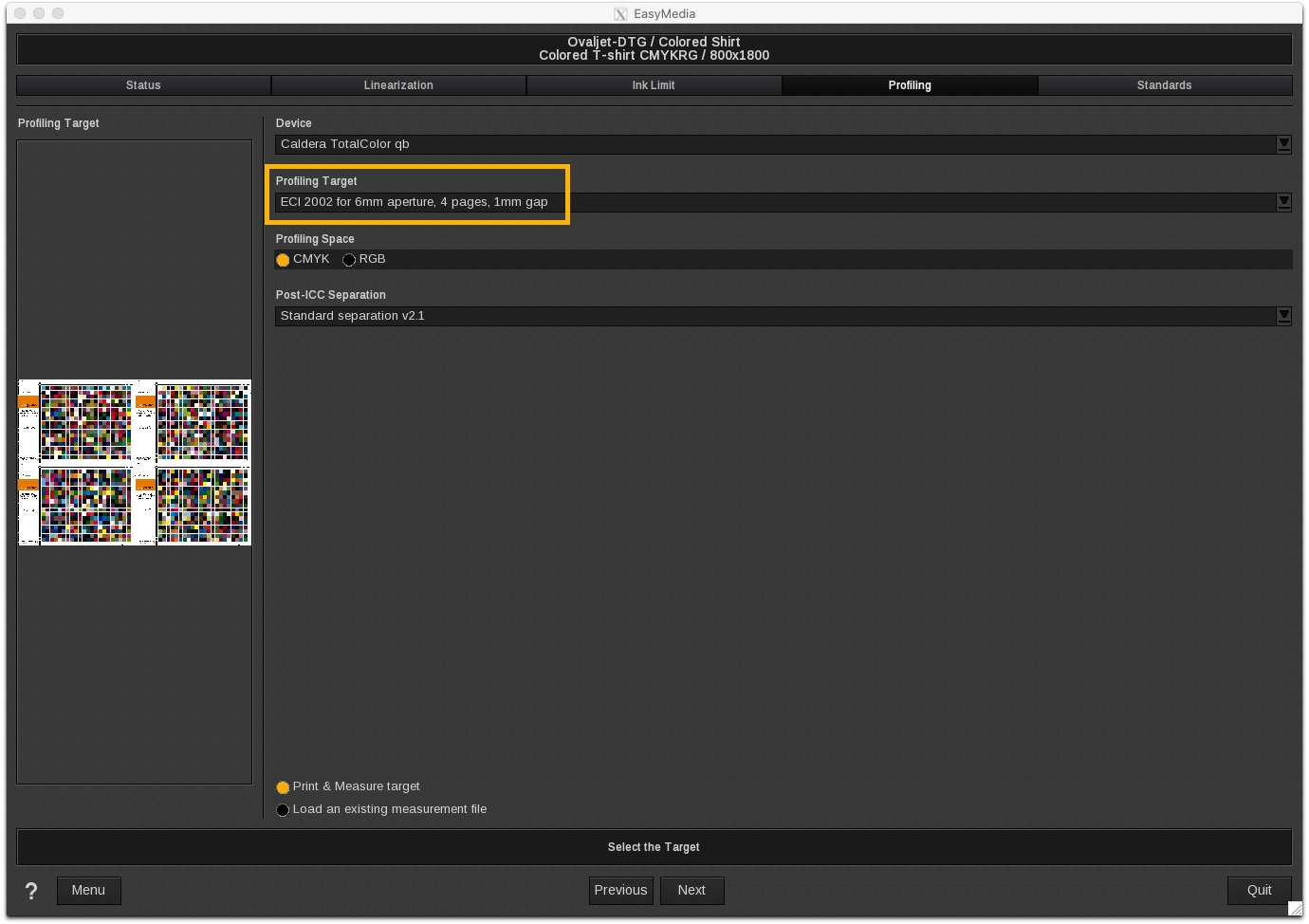Image resolution: width=1309 pixels, height=924 pixels.
Task: Close the EasyMedia window
Action: (x=20, y=13)
